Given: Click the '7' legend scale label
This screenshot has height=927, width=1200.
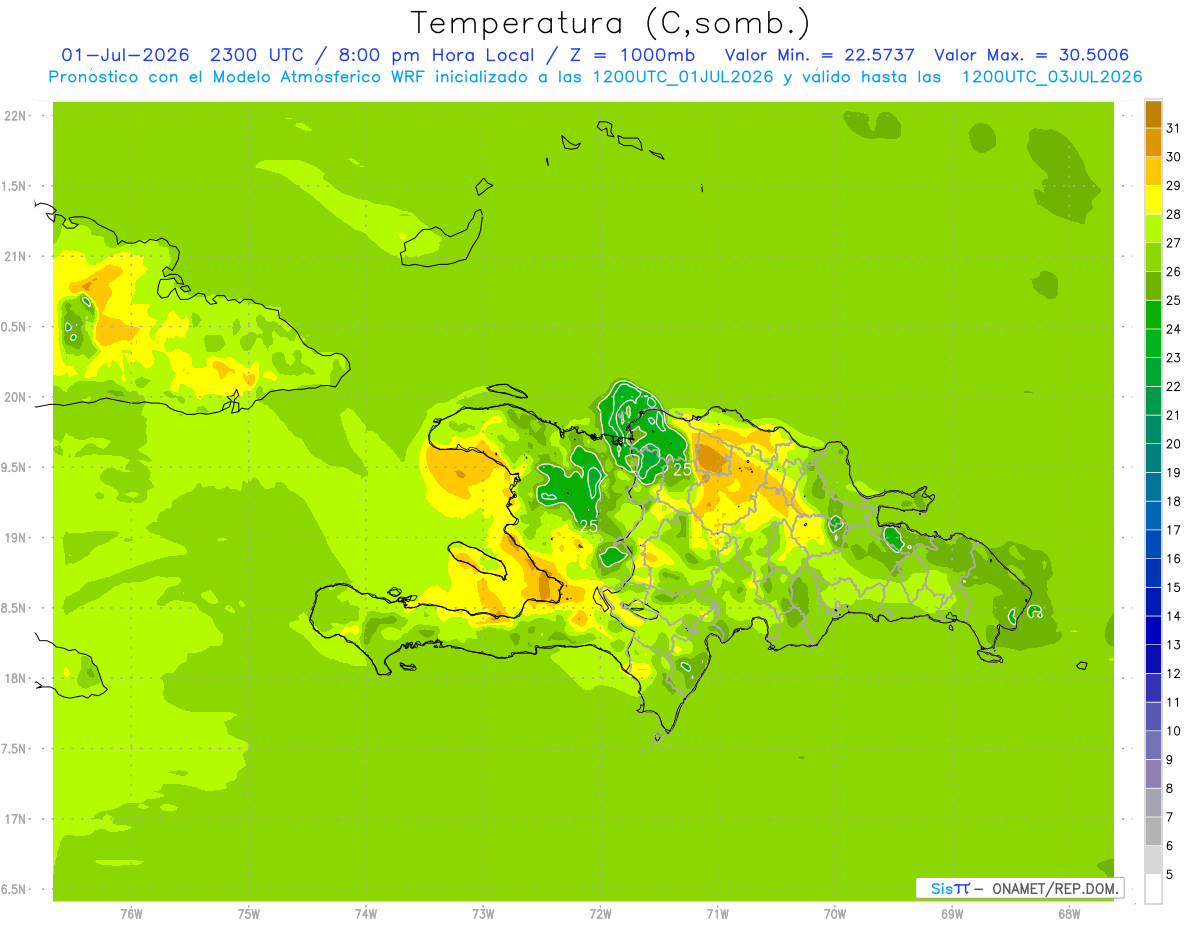Looking at the screenshot, I should (1170, 818).
